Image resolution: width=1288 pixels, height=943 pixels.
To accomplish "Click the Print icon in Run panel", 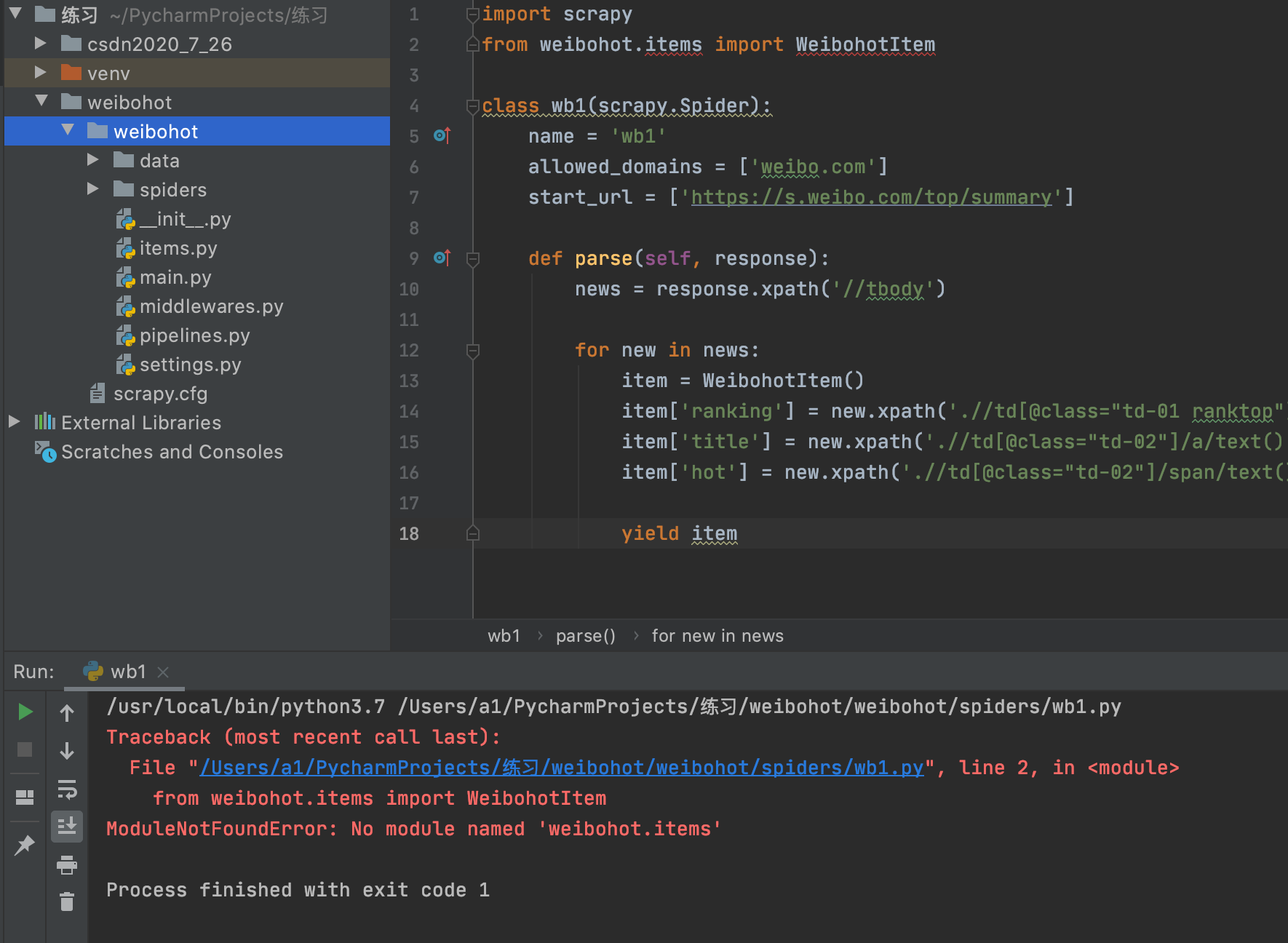I will tap(67, 864).
